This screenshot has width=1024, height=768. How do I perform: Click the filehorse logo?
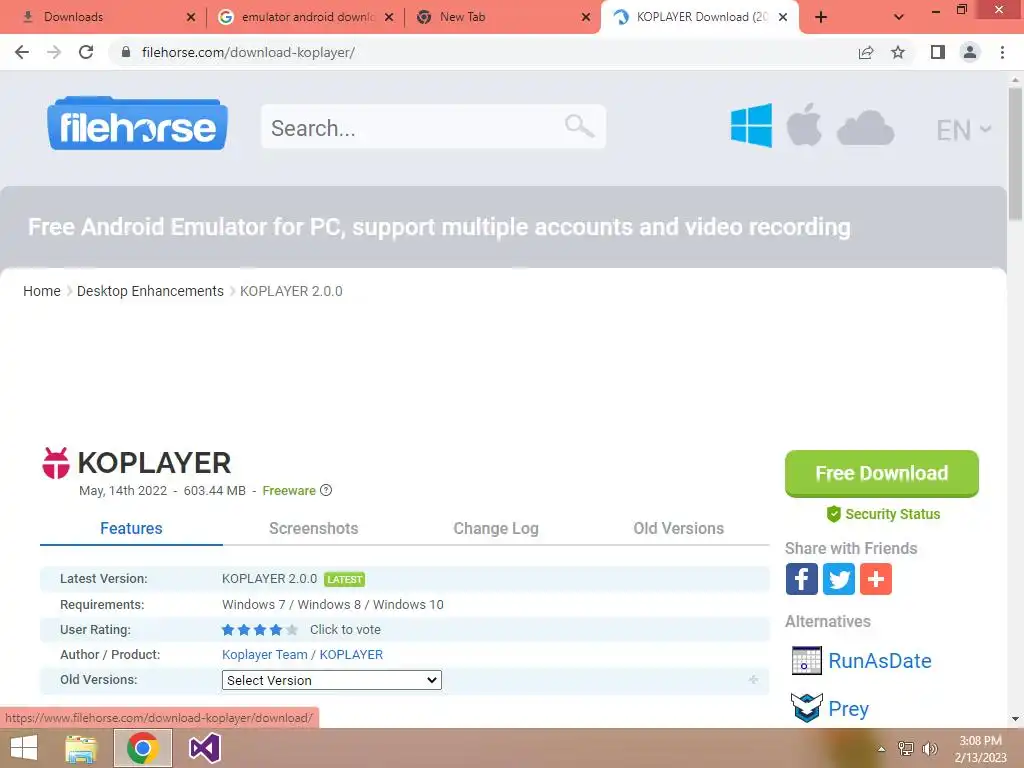(137, 124)
